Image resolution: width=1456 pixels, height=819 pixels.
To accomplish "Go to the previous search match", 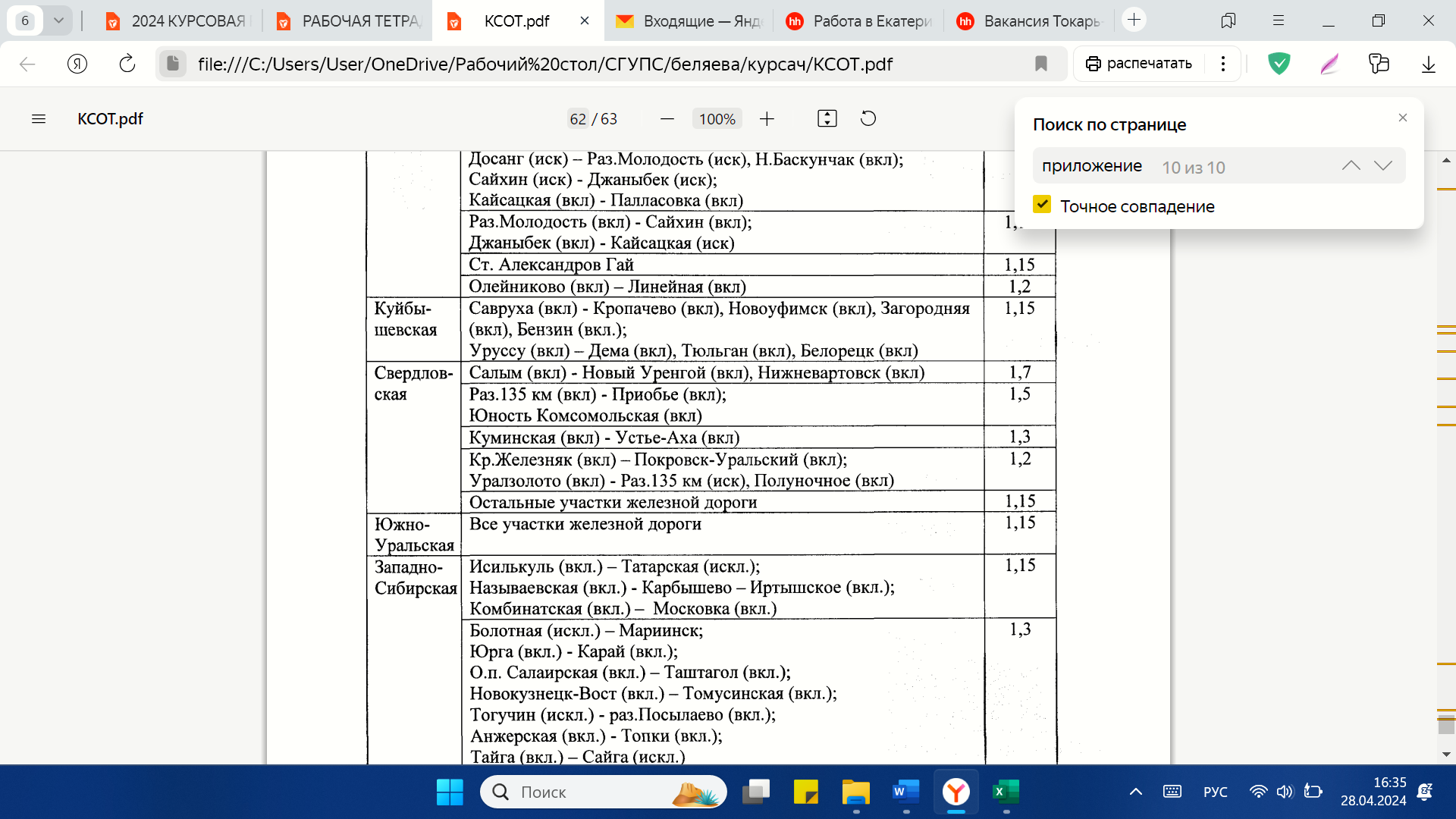I will coord(1351,166).
